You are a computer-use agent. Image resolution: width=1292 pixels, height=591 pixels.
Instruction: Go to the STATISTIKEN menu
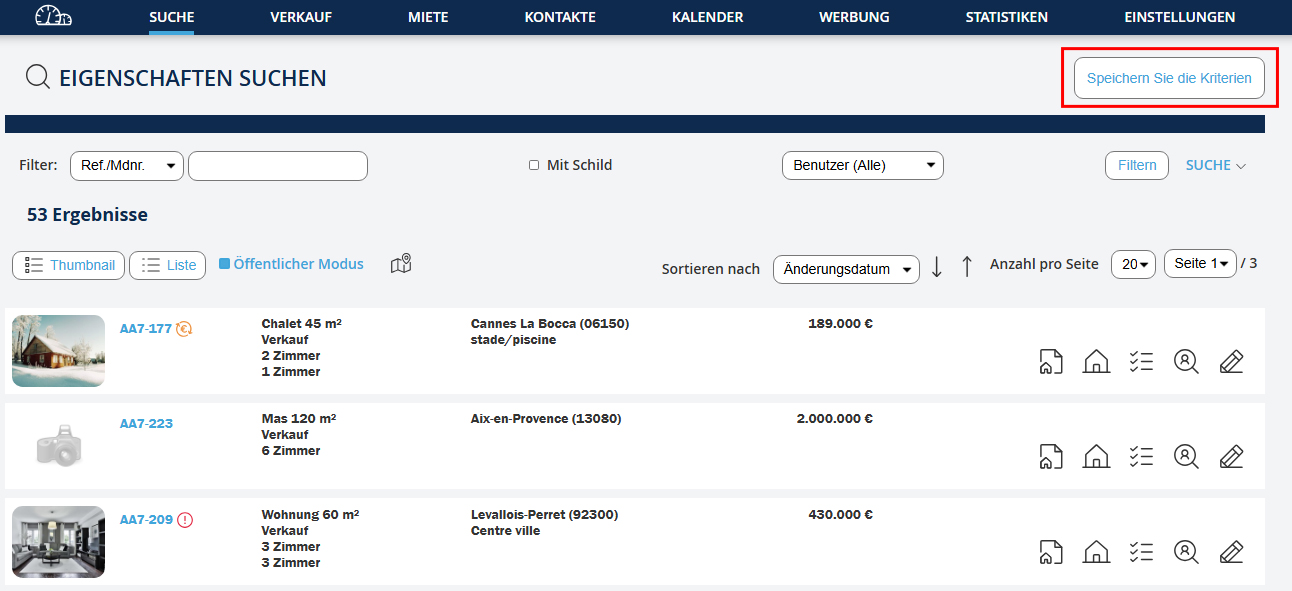1006,17
